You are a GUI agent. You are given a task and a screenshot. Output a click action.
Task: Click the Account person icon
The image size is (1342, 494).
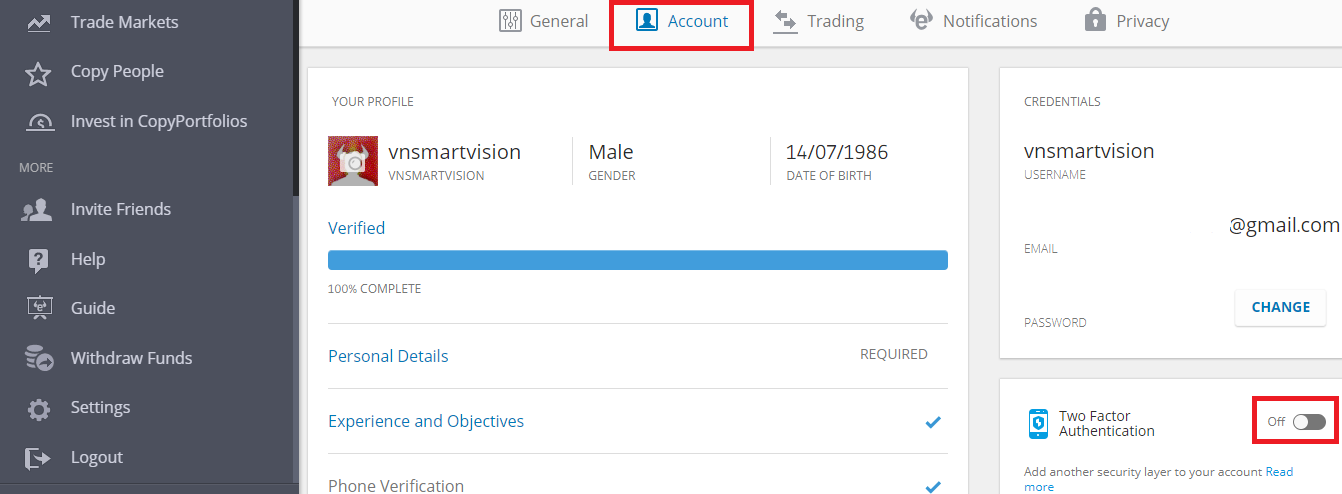pyautogui.click(x=646, y=21)
